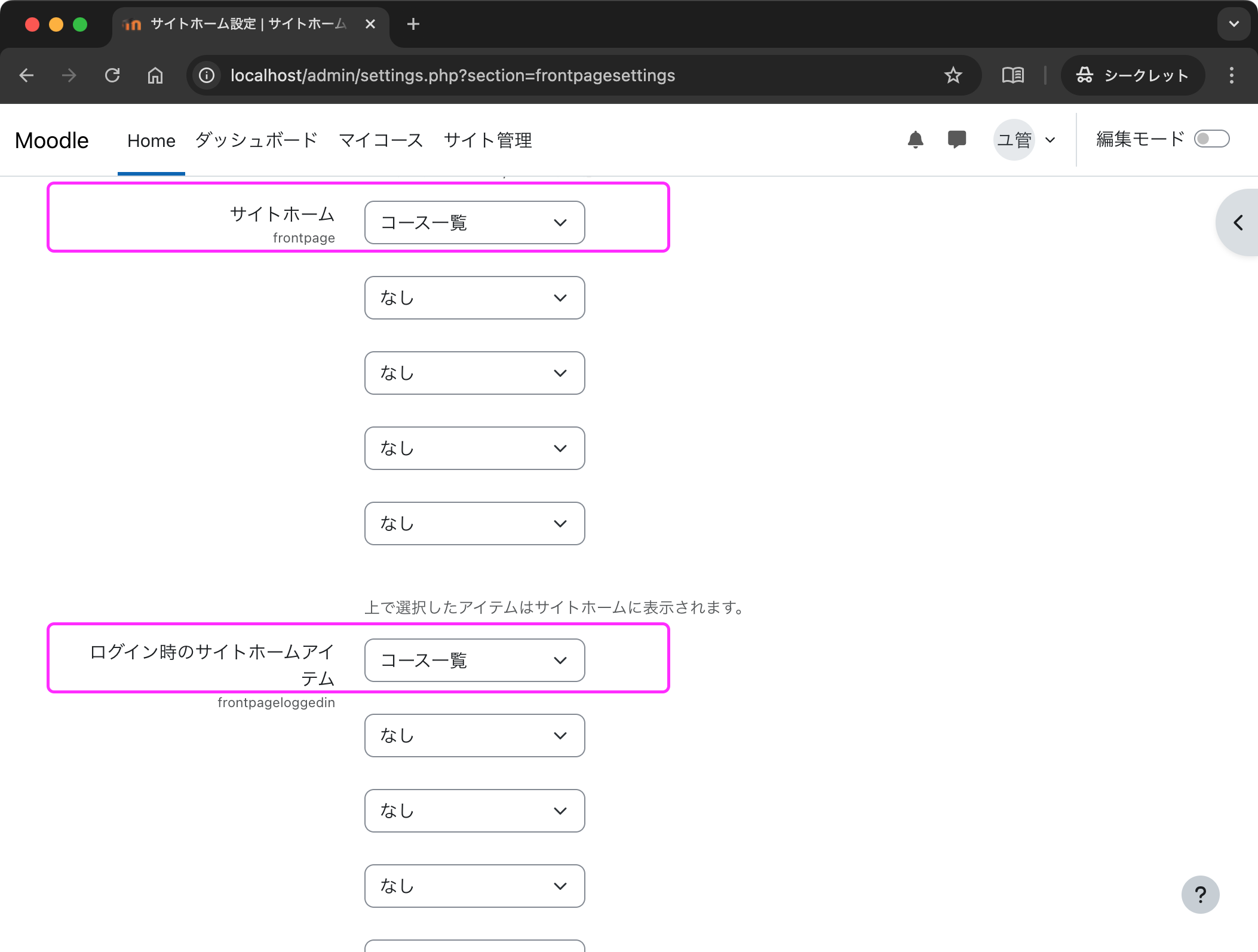
Task: Click the マイコース navigation link
Action: point(381,140)
